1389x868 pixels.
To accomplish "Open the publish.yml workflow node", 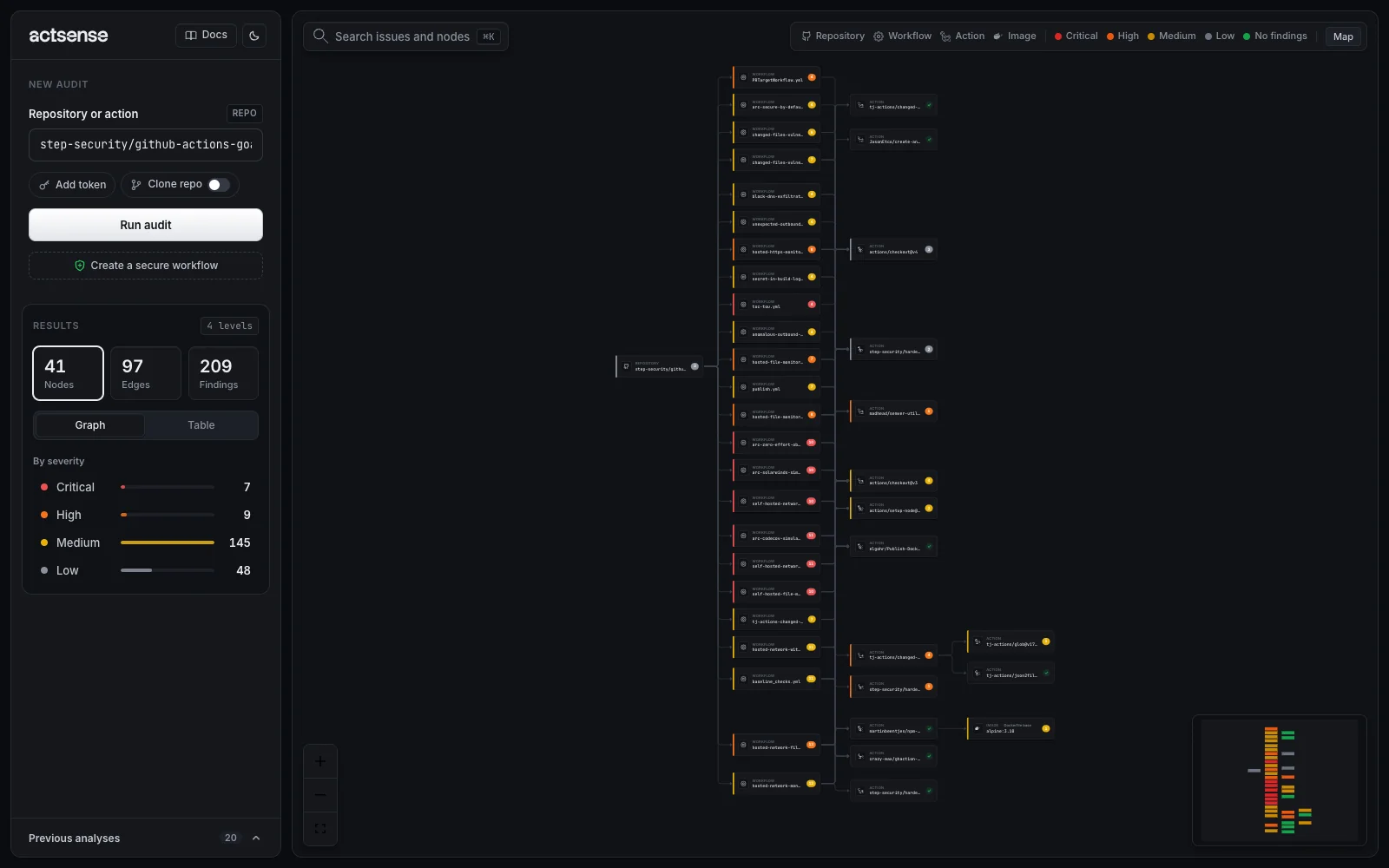I will pyautogui.click(x=776, y=387).
